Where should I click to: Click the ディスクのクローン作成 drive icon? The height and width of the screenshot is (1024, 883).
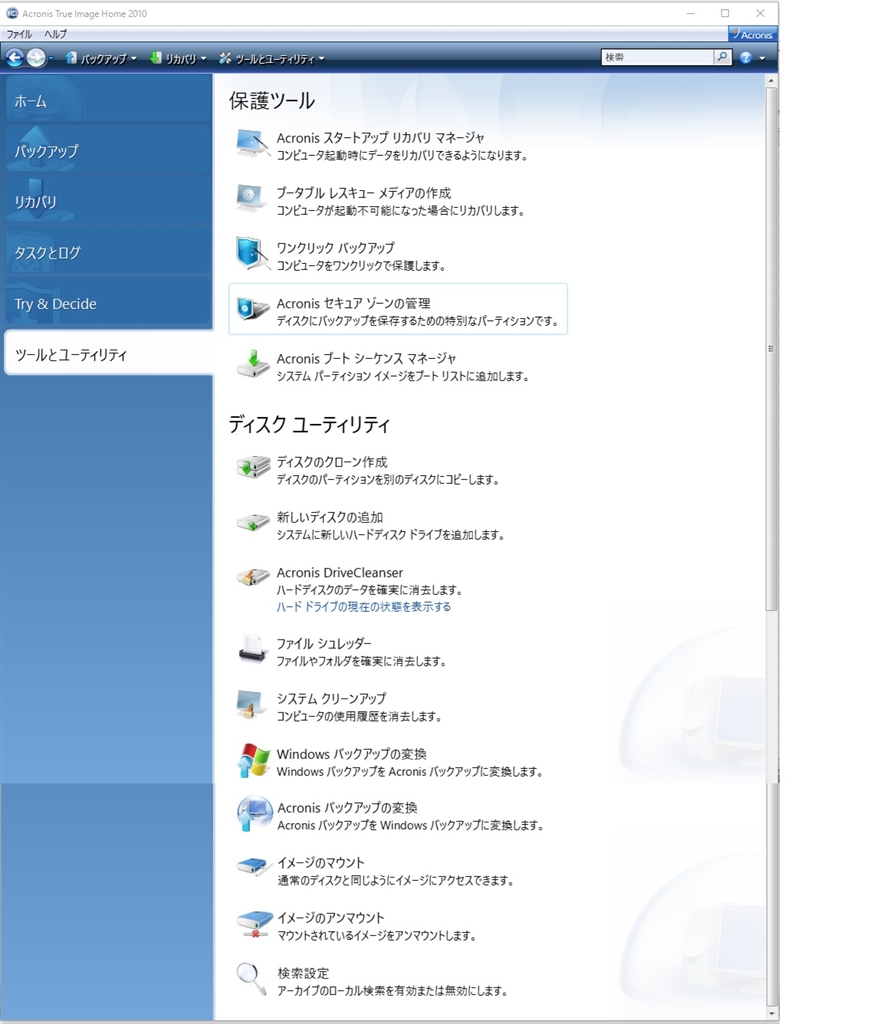tap(252, 468)
